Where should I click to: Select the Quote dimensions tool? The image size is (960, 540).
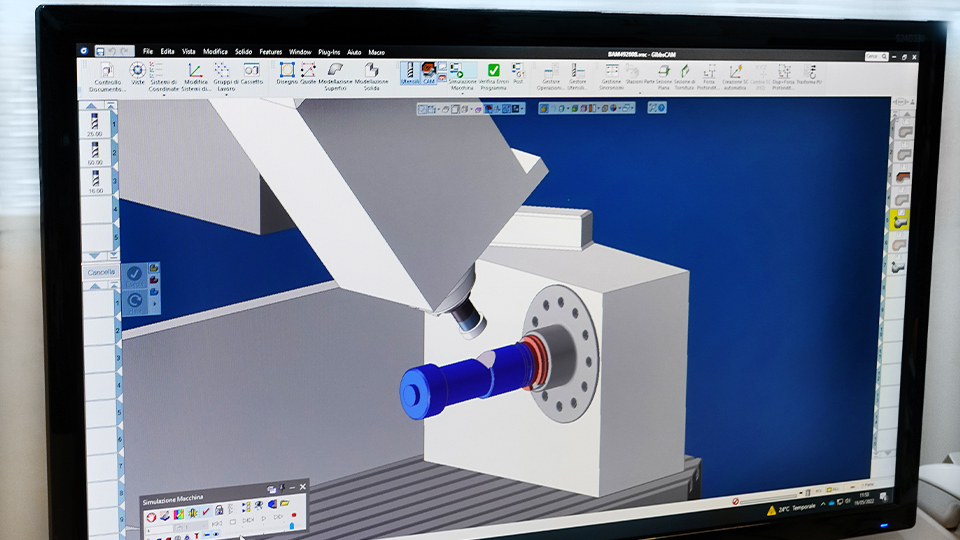click(x=308, y=72)
